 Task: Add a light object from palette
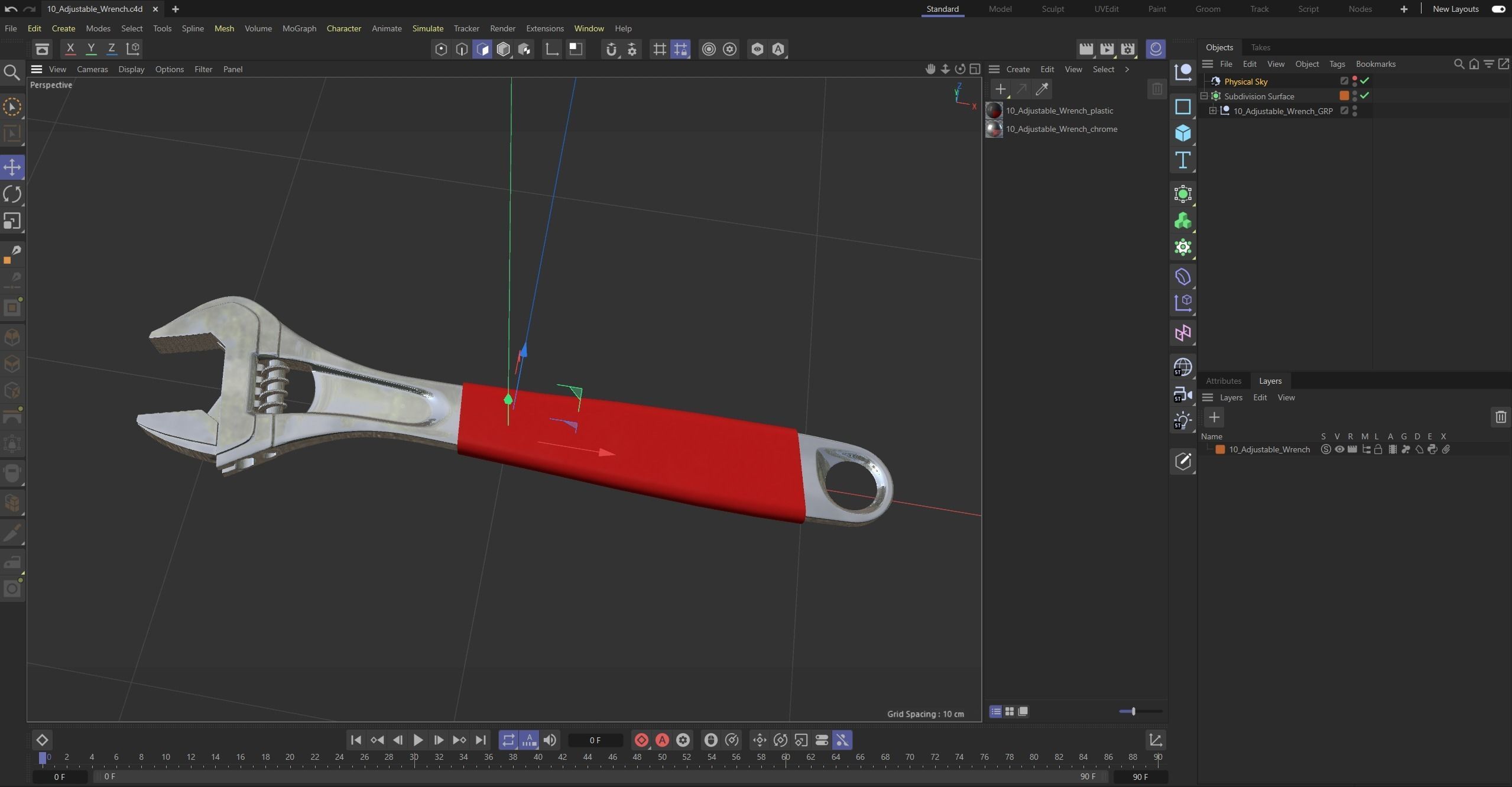coord(1183,421)
